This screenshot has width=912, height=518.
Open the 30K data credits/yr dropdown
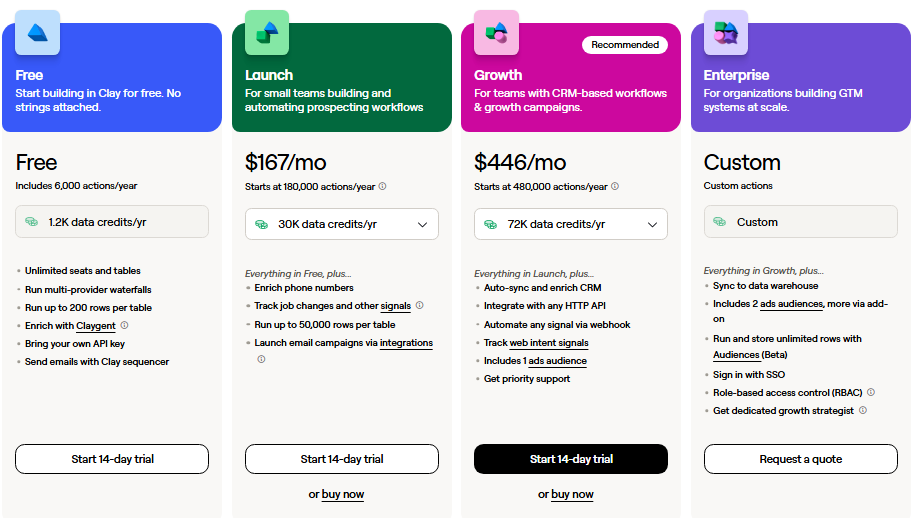click(342, 224)
